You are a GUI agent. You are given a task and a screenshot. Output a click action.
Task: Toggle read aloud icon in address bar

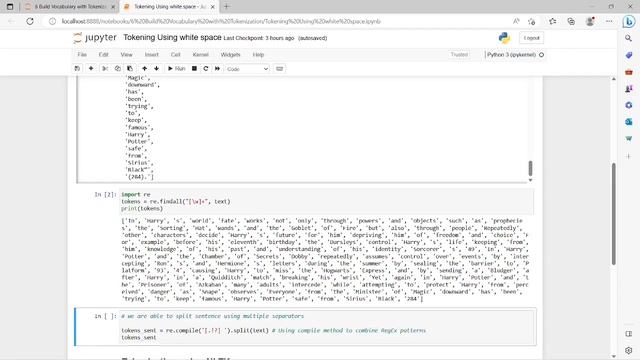pos(516,21)
